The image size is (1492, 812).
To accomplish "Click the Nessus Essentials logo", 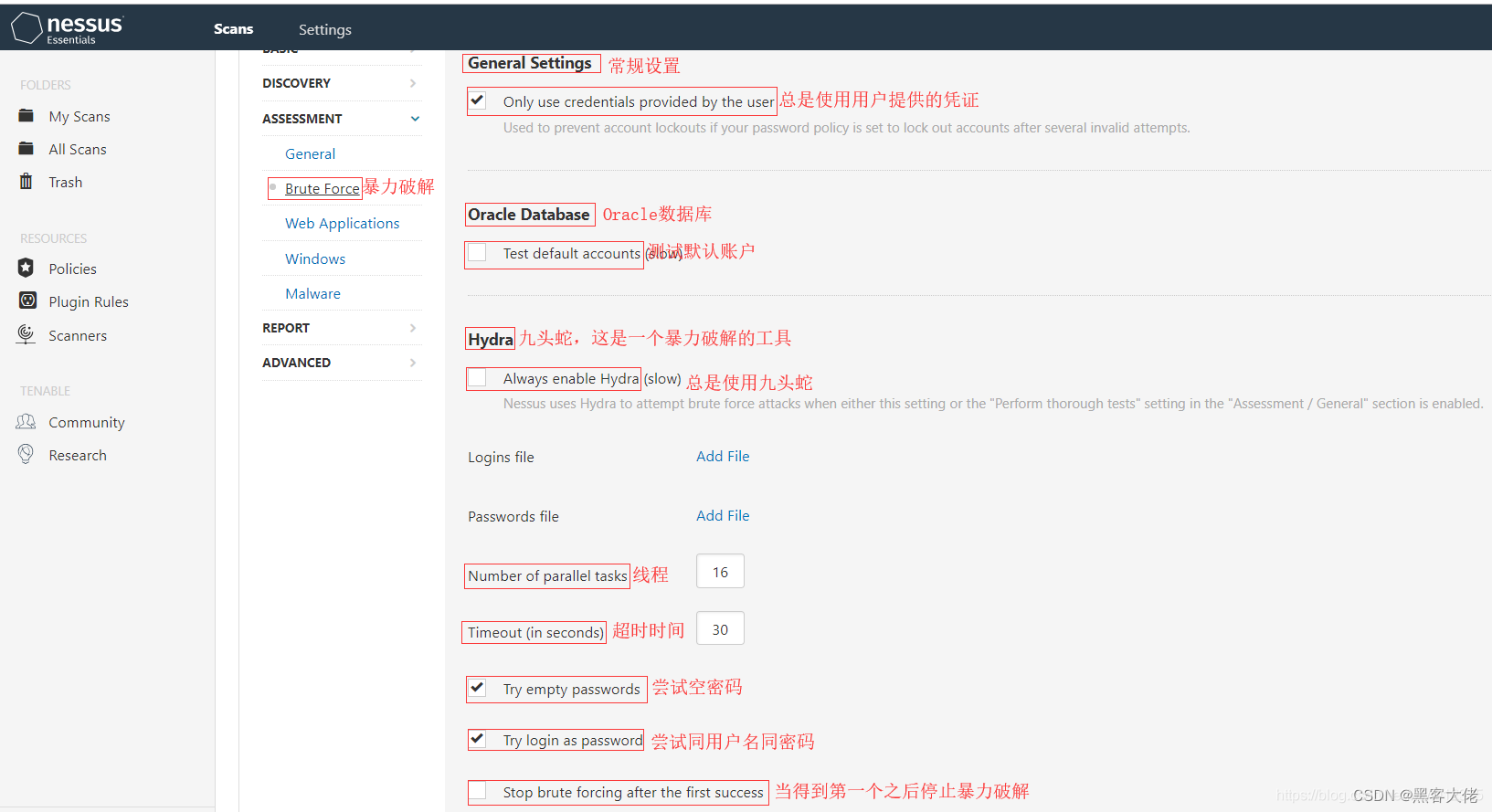I will [x=67, y=28].
